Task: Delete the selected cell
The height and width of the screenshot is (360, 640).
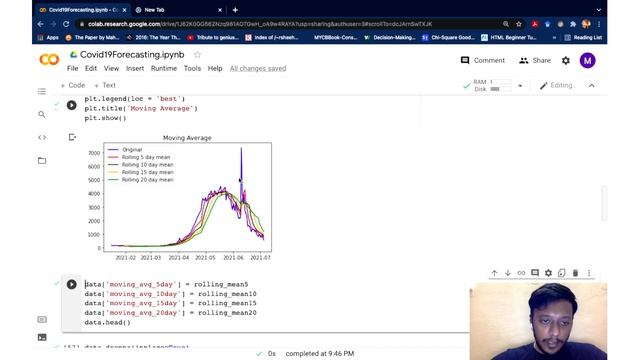Action: (x=575, y=273)
